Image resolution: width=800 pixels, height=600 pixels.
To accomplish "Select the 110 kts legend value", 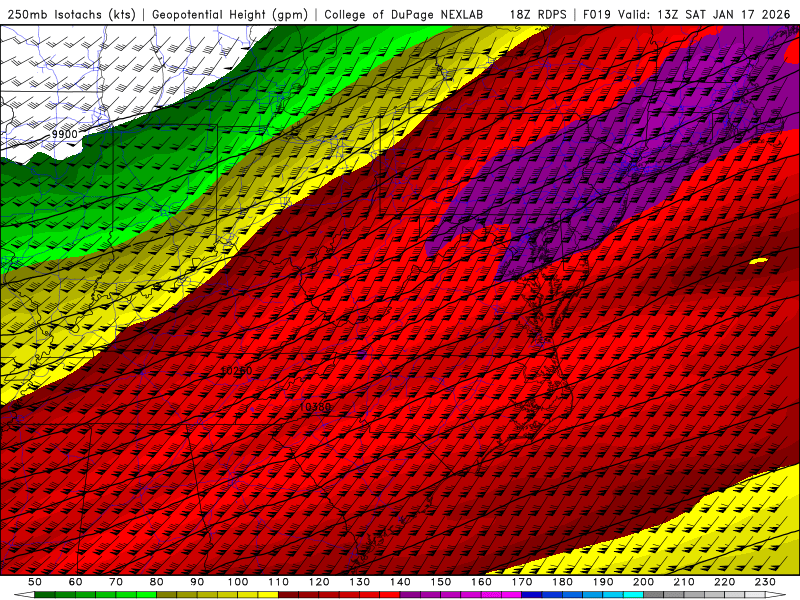I will (279, 582).
